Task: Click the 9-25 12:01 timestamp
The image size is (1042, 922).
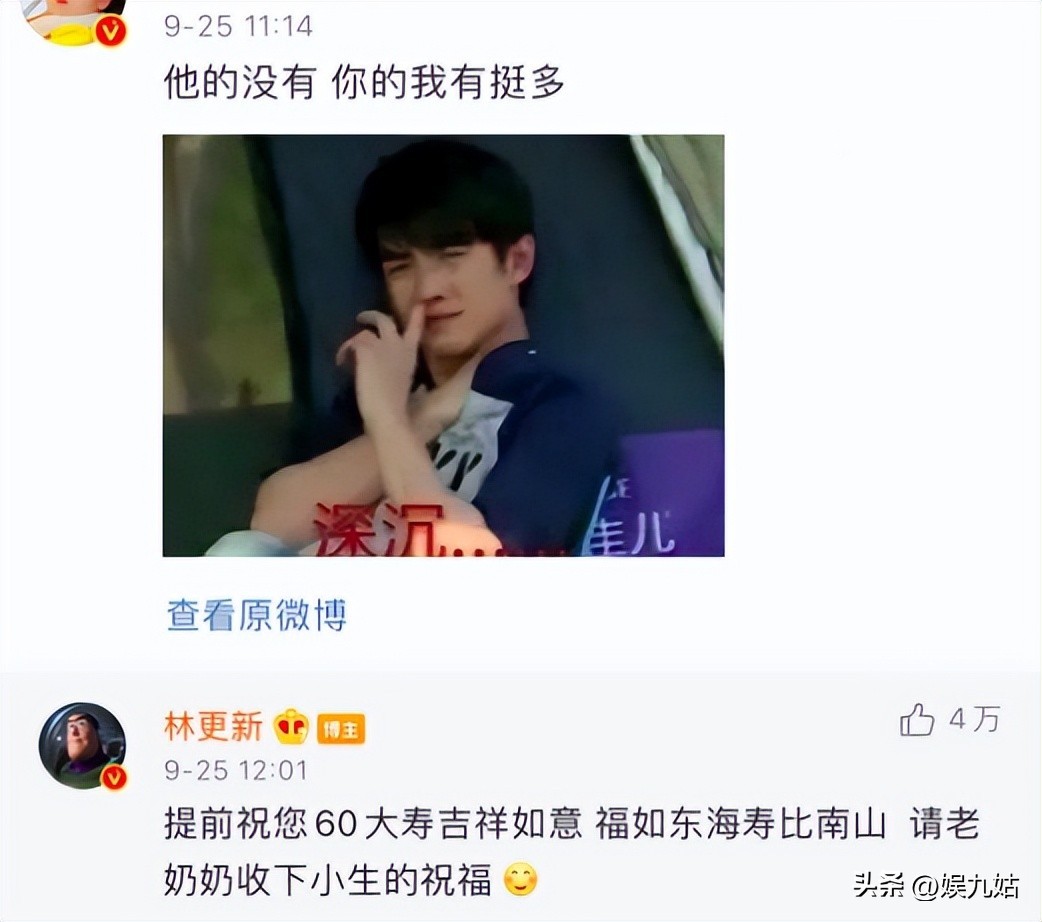Action: [236, 770]
